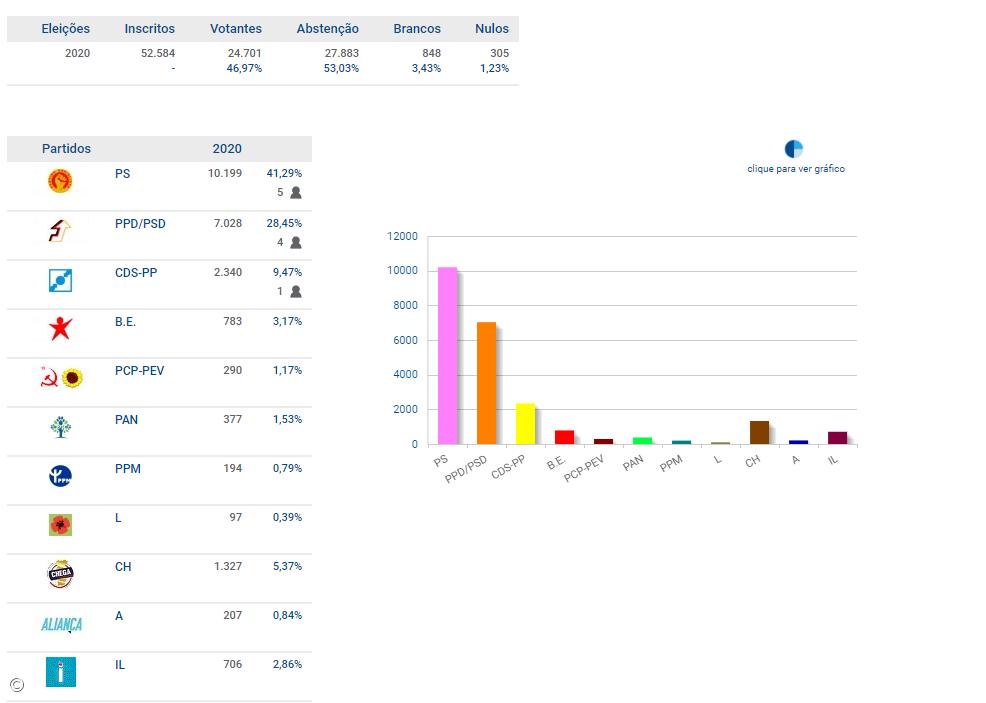Image resolution: width=986 pixels, height=703 pixels.
Task: Click the 'clique para ver gráfico' link
Action: (x=796, y=169)
